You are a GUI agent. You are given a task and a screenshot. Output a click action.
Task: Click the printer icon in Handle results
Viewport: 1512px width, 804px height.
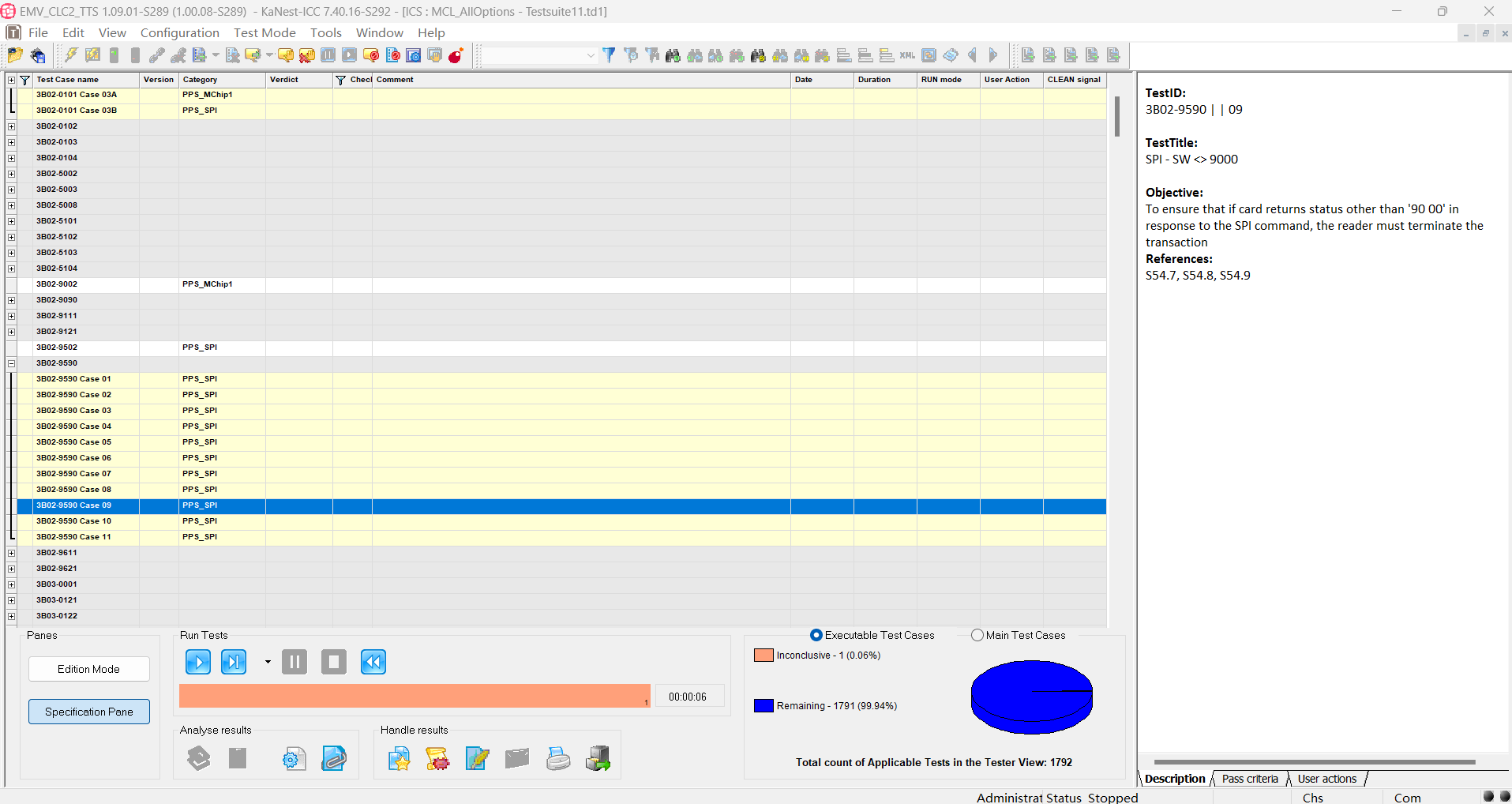(558, 759)
